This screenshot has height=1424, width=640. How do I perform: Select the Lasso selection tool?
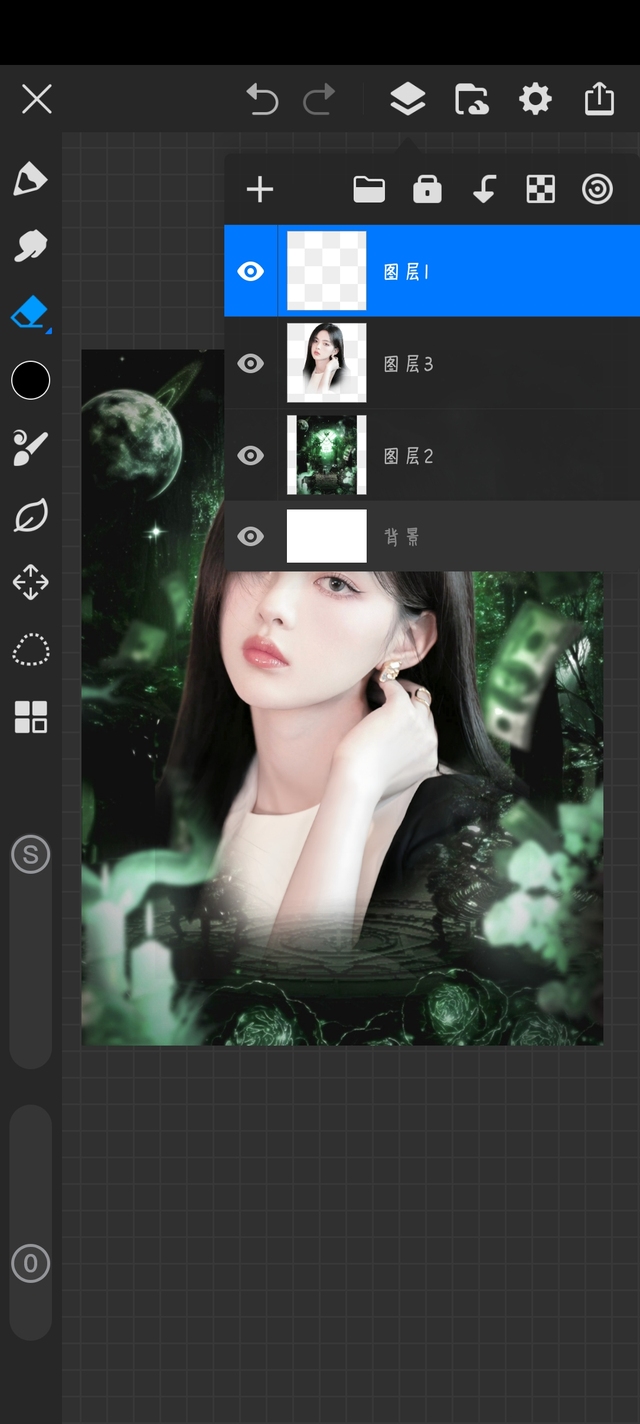tap(30, 649)
